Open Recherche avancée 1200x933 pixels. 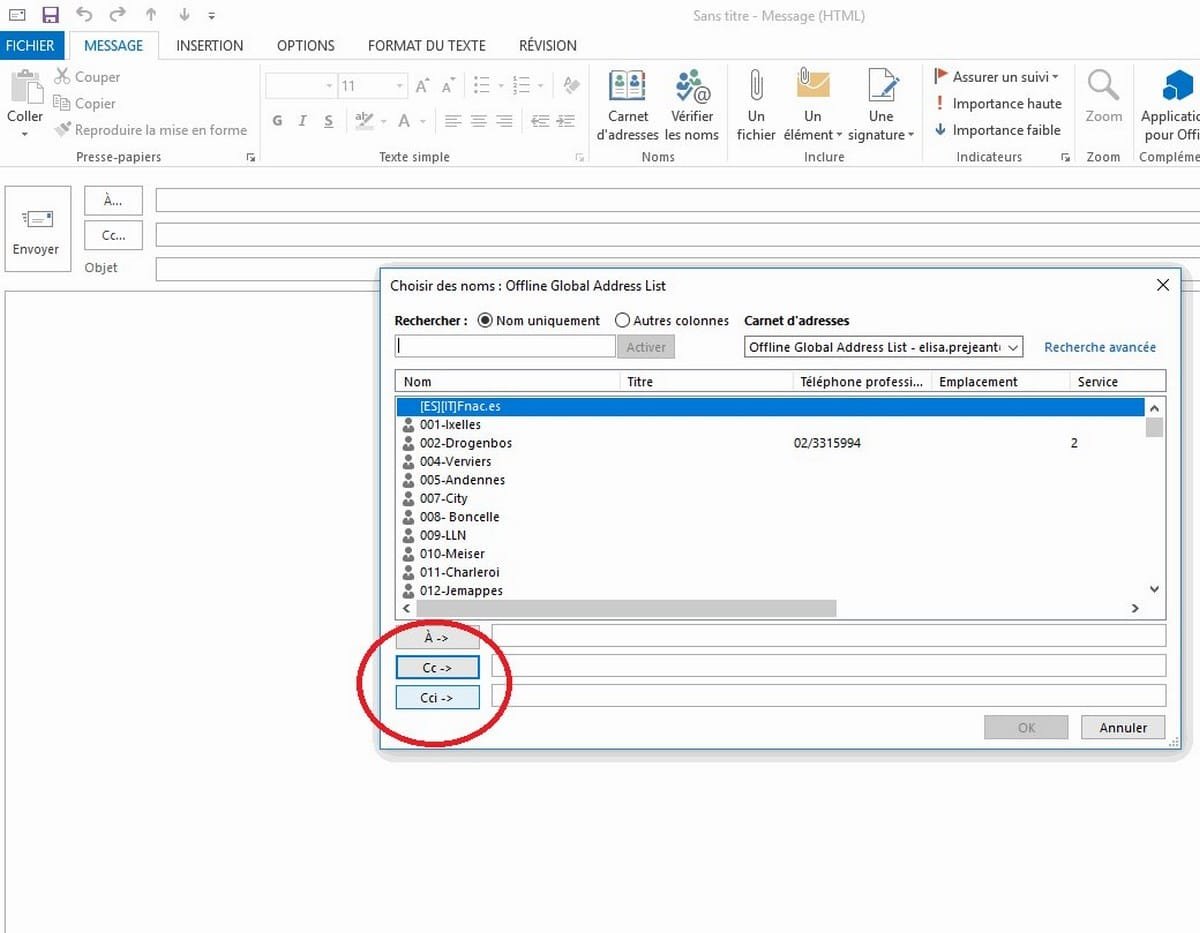(x=1099, y=347)
